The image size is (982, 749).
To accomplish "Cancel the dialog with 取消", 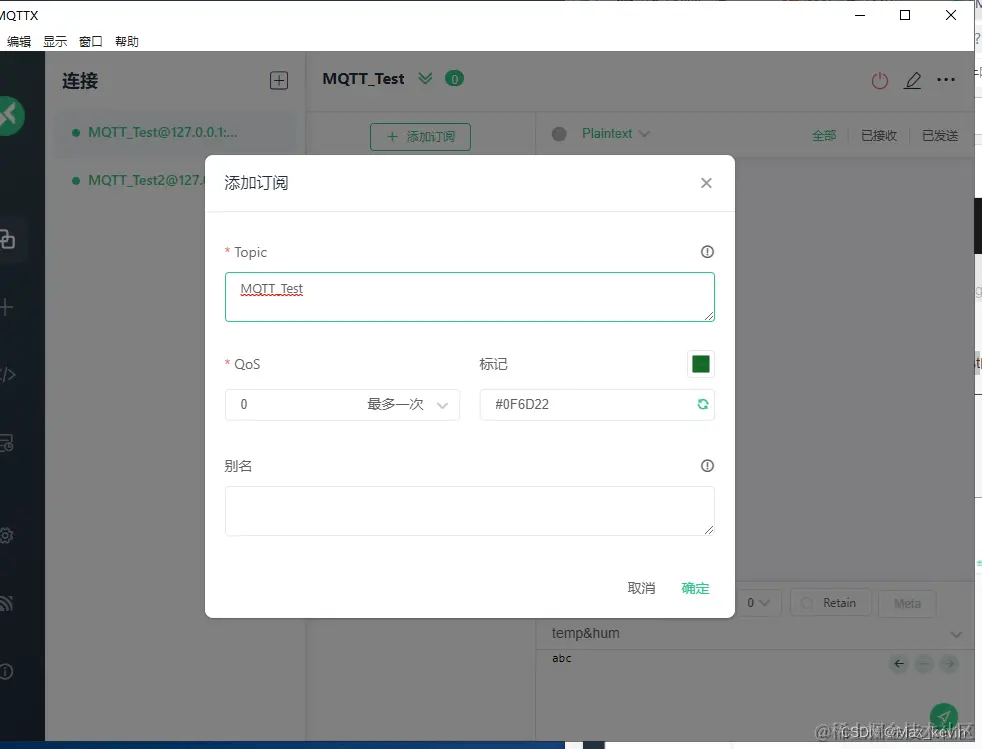I will pos(641,588).
